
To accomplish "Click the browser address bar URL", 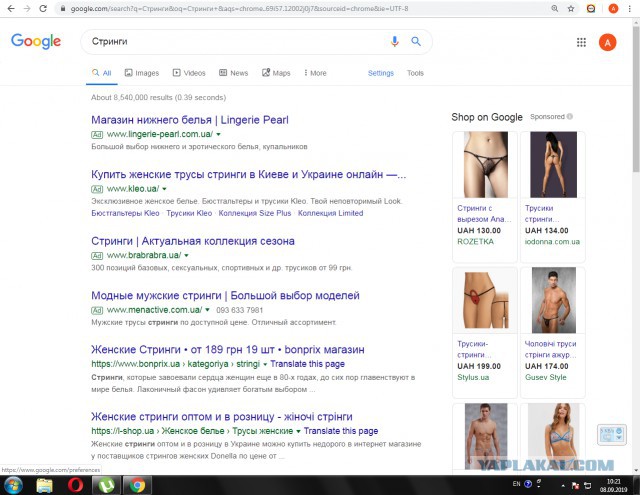I will coord(239,9).
